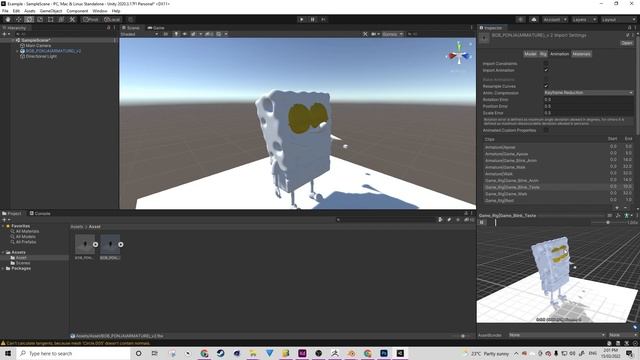This screenshot has height=360, width=640.
Task: Switch to the Console tab
Action: [x=40, y=213]
